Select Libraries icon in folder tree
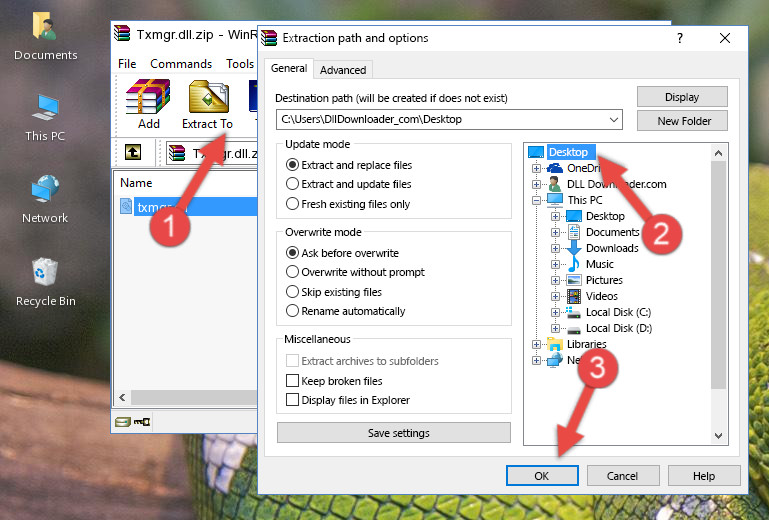This screenshot has height=520, width=769. click(x=555, y=344)
